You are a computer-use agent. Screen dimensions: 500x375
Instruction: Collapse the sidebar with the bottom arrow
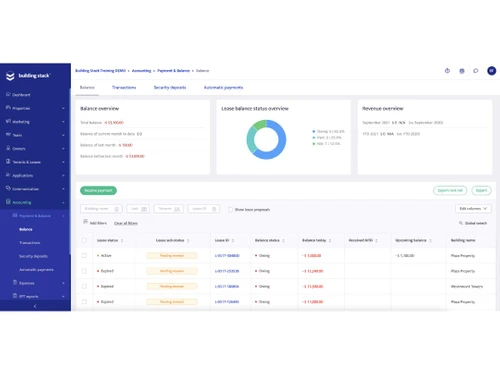35,306
